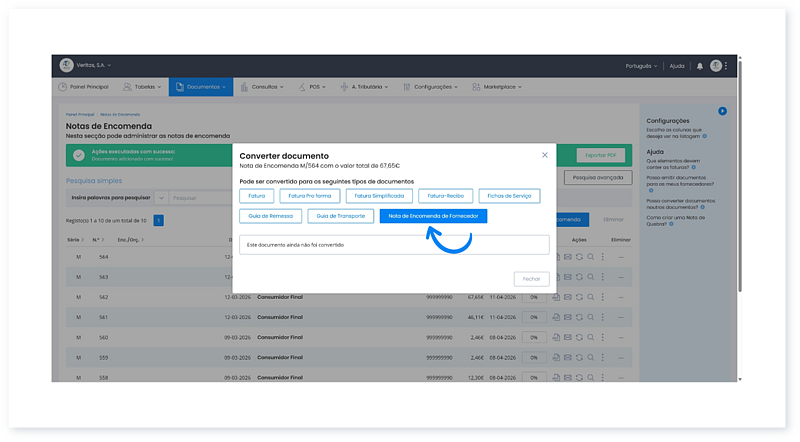Open Veritas, S.A. company dropdown
Screen dimensions: 800x442
click(x=94, y=65)
